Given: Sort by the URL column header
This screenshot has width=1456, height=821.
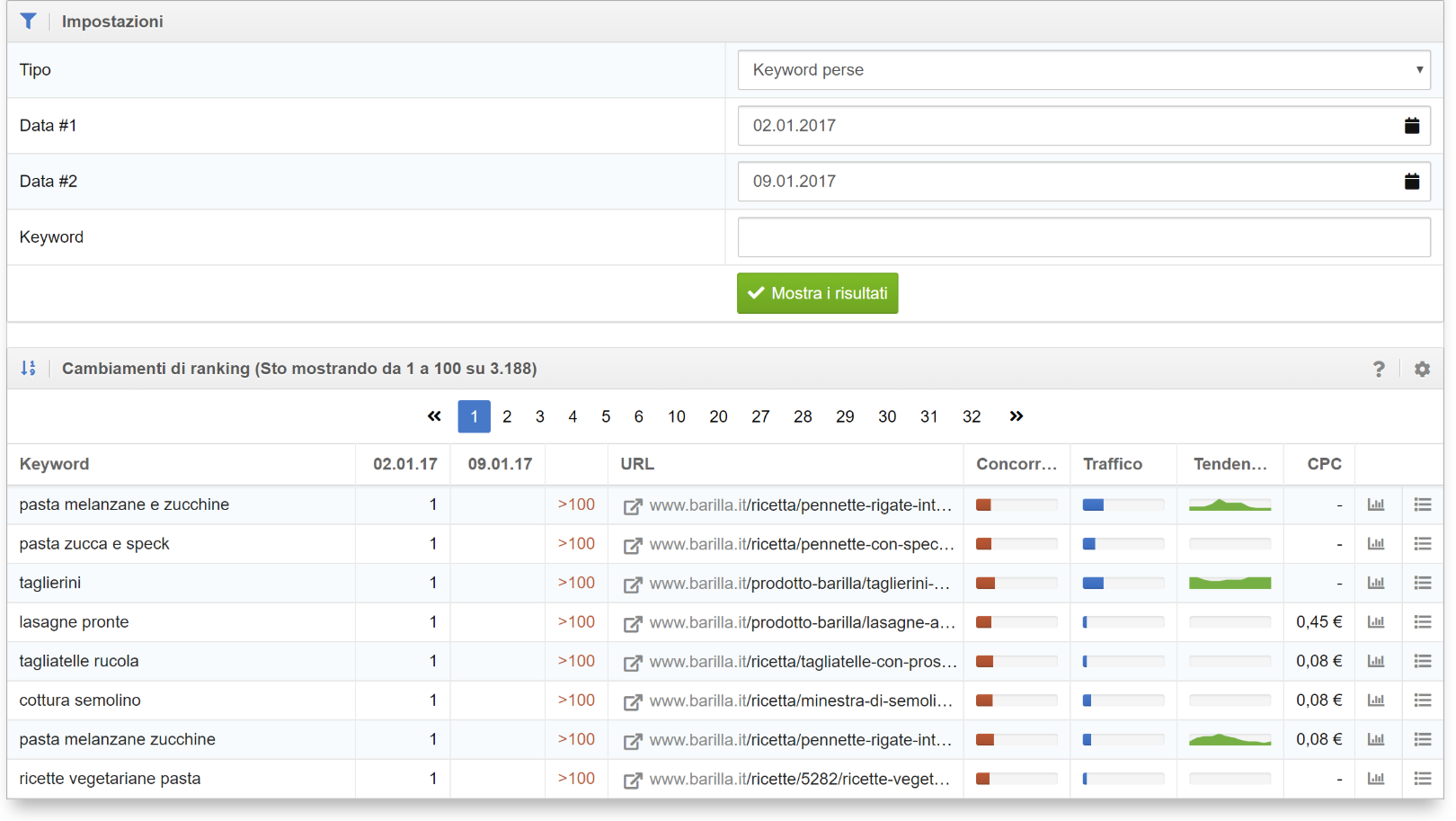Looking at the screenshot, I should point(637,464).
